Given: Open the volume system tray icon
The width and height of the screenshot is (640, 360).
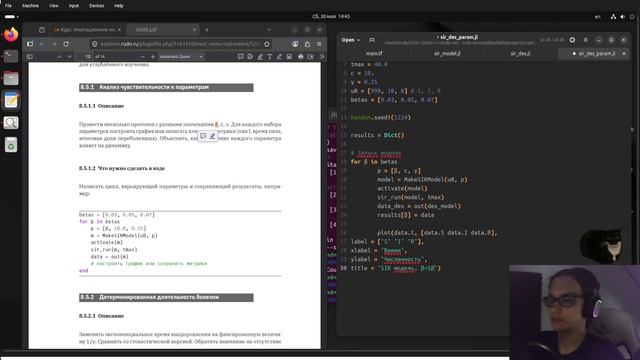Looking at the screenshot, I should (x=622, y=17).
